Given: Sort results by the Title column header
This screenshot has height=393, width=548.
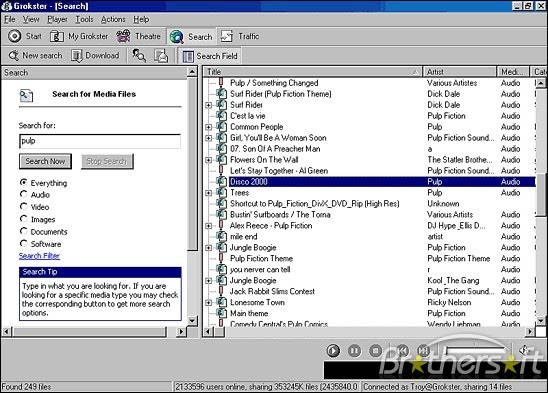Looking at the screenshot, I should 313,72.
